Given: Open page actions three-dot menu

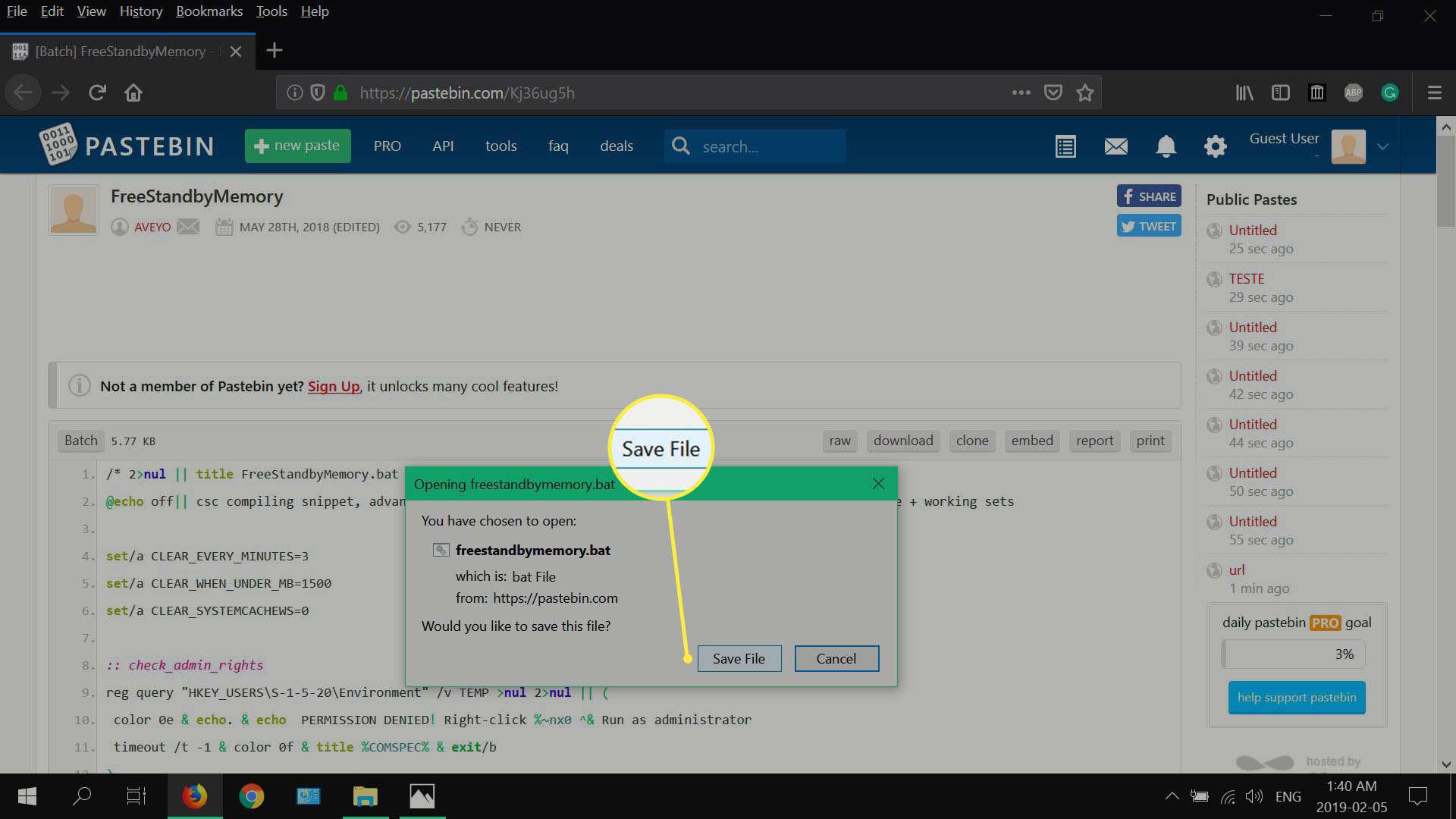Looking at the screenshot, I should pos(1021,93).
